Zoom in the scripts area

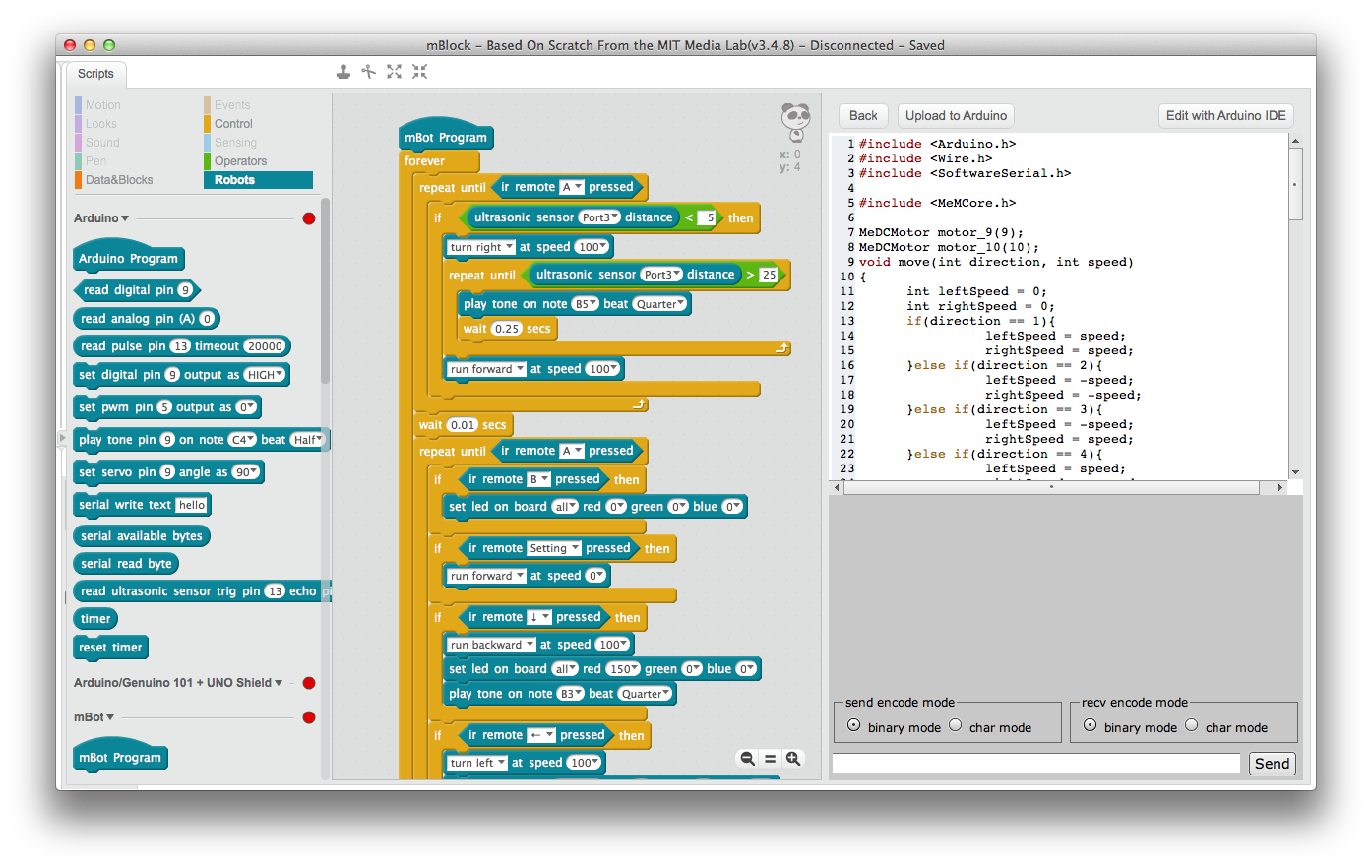(793, 759)
